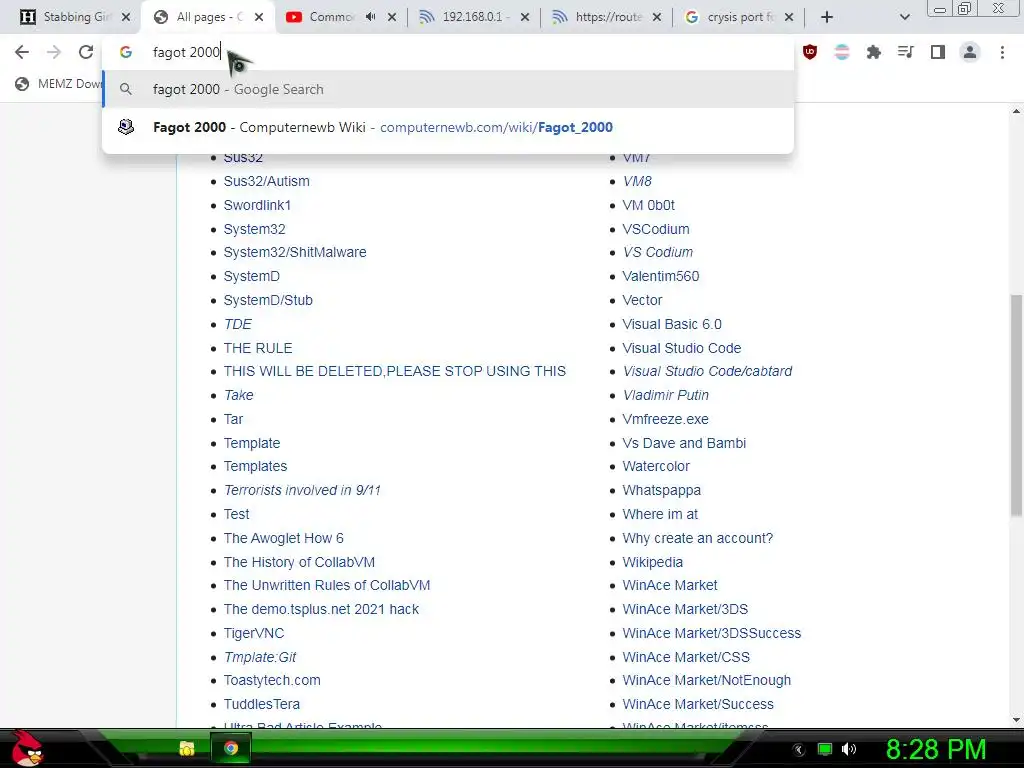
Task: Open the WinAce Market/3DSSuccess link
Action: pyautogui.click(x=711, y=633)
